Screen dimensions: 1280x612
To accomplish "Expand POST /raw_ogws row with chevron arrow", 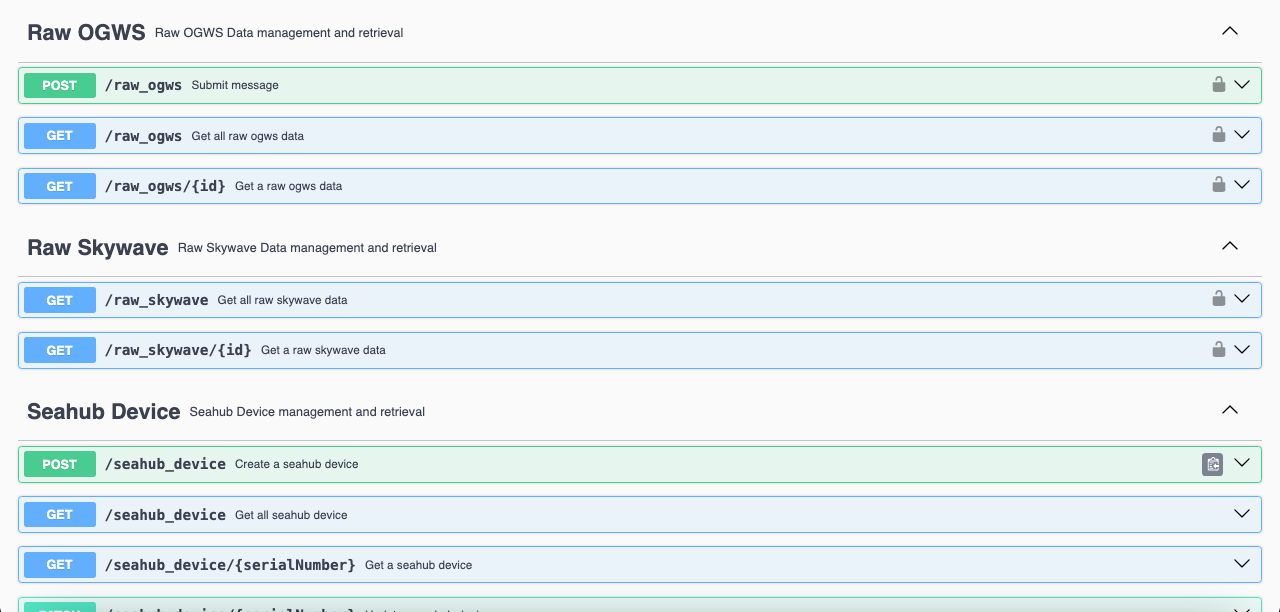I will [x=1242, y=85].
